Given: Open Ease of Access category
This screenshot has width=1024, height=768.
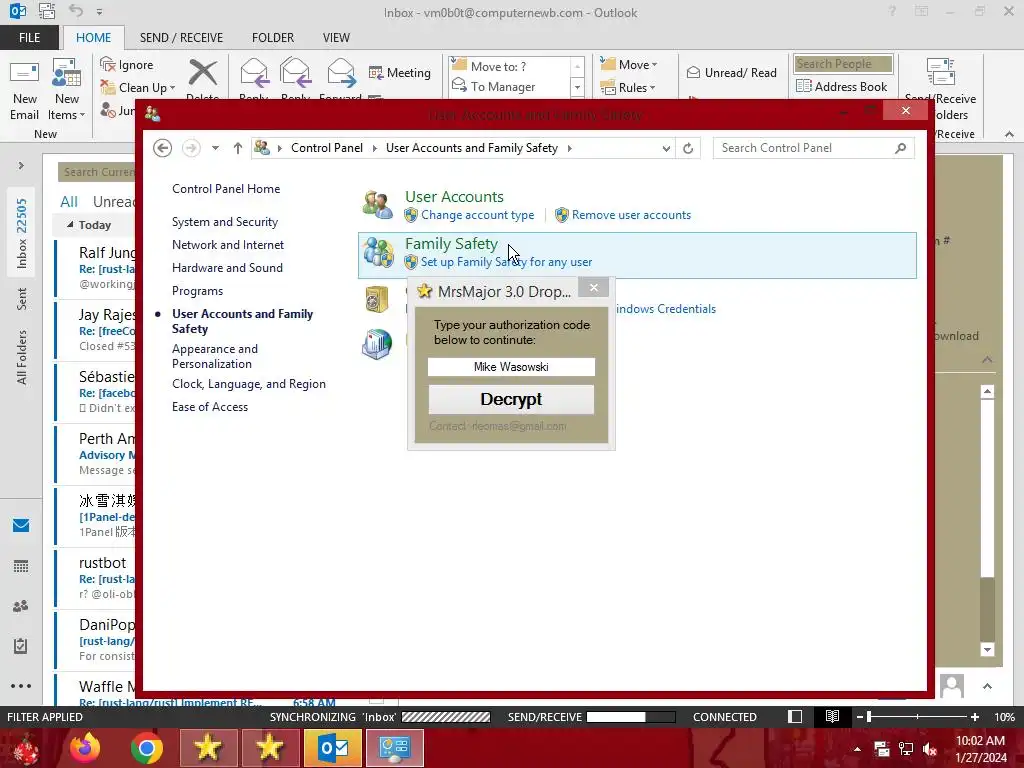Looking at the screenshot, I should click(210, 407).
